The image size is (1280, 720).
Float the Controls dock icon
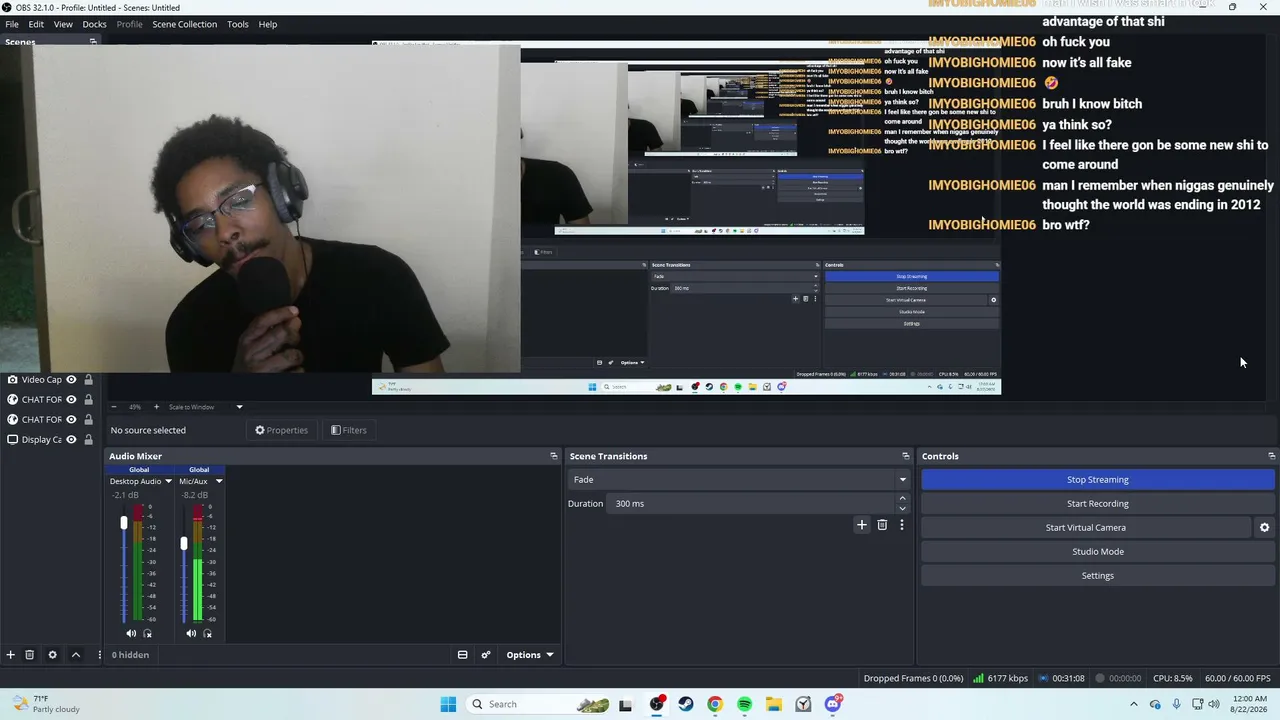[1271, 456]
